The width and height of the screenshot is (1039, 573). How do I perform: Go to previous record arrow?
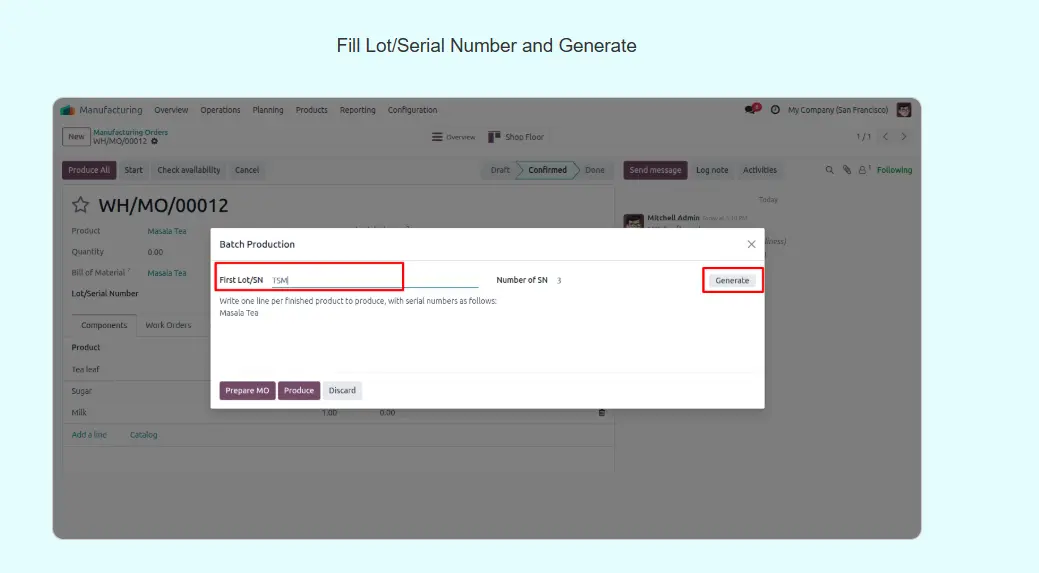[885, 137]
